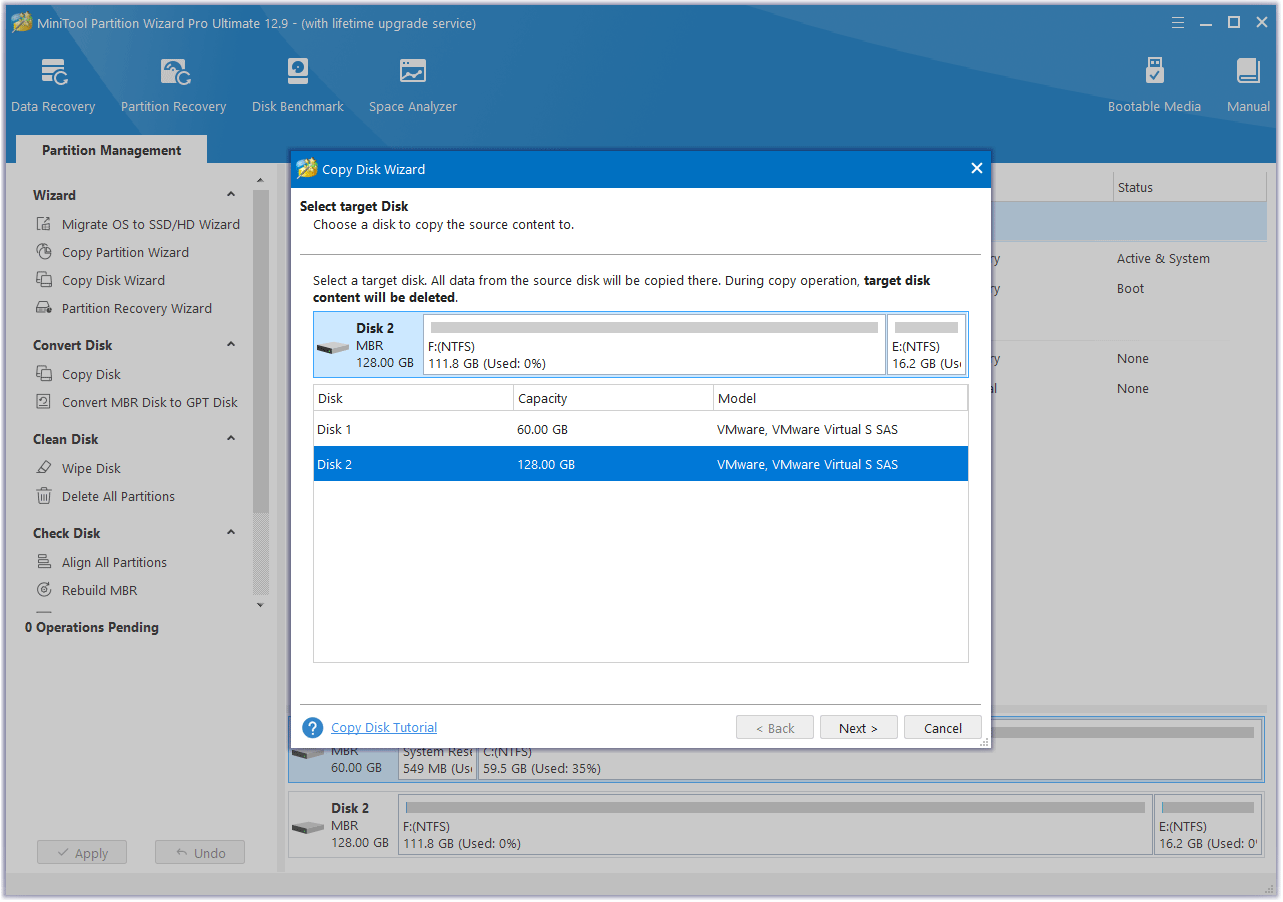Click sidebar scrollbar up arrow
The width and height of the screenshot is (1283, 902).
pos(261,180)
